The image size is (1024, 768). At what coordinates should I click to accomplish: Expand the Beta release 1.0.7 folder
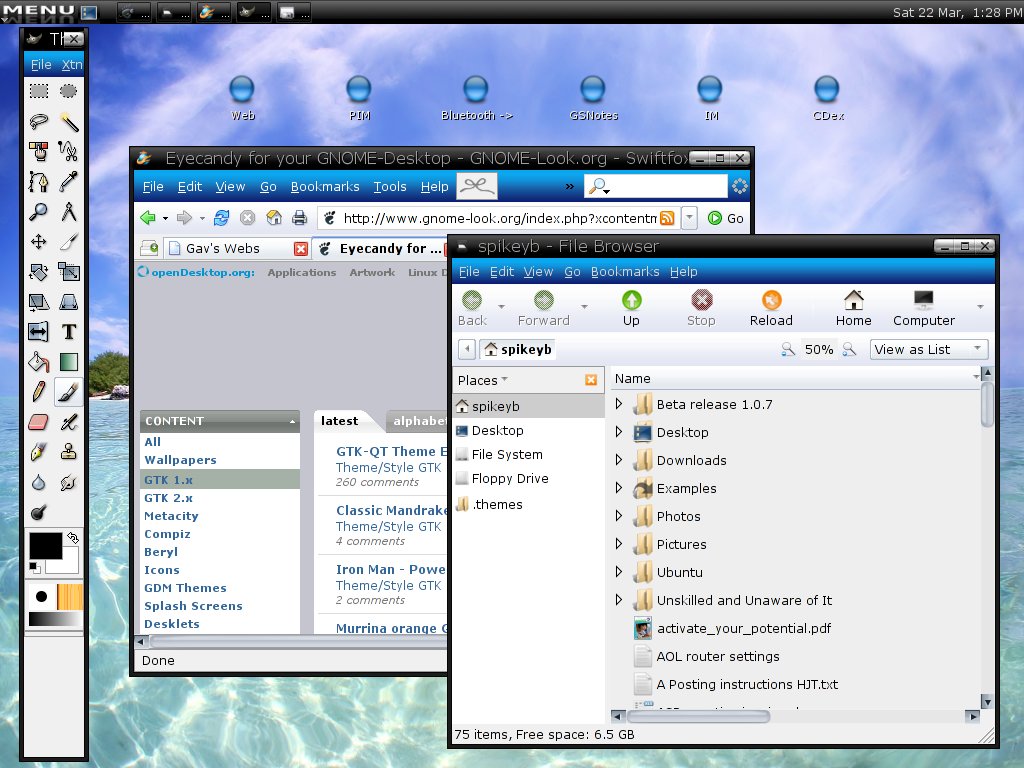click(x=618, y=404)
